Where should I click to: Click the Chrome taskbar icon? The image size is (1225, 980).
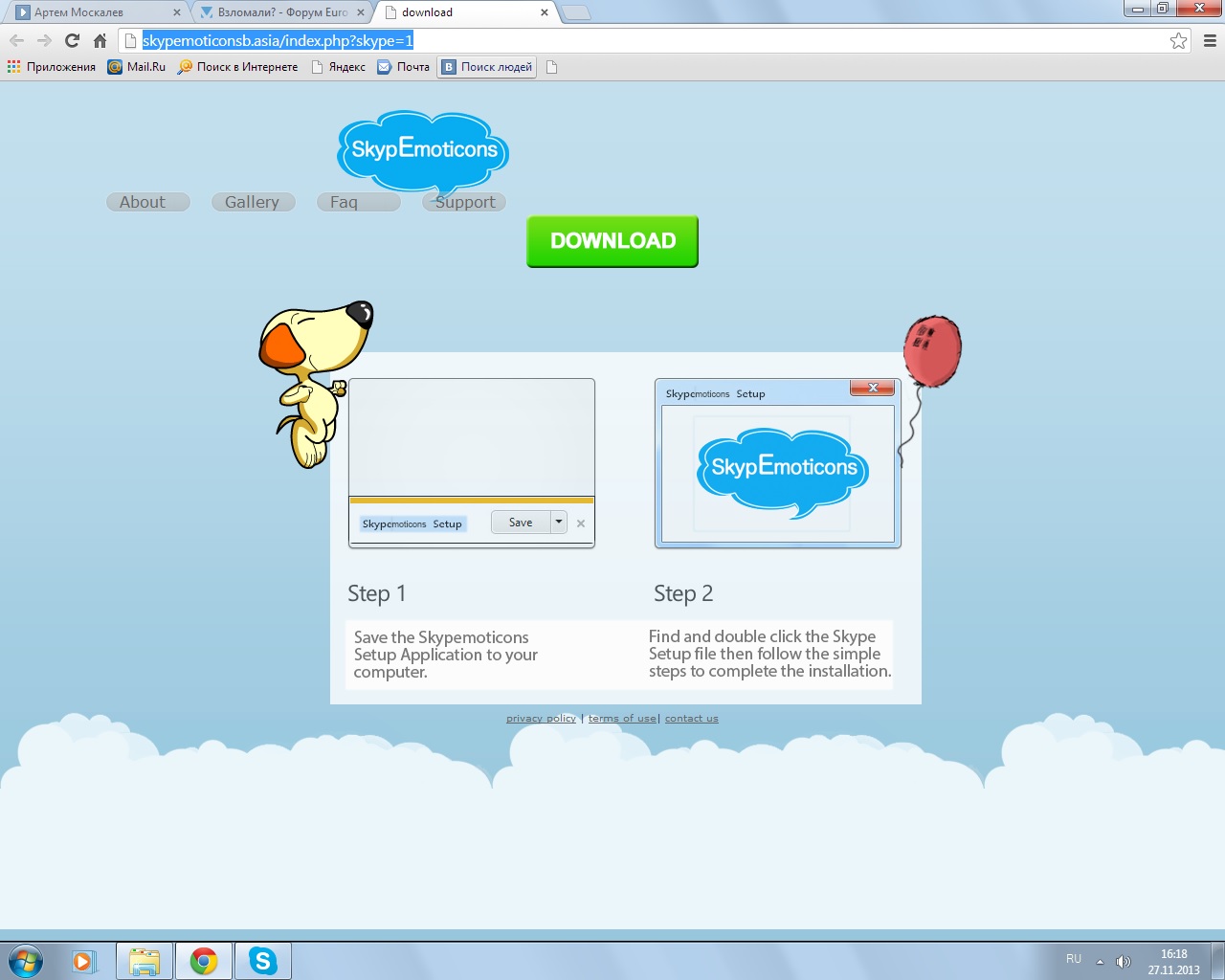coord(203,960)
